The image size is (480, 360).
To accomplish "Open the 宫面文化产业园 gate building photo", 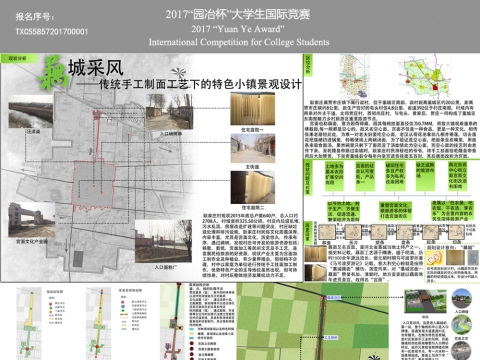I will pyautogui.click(x=32, y=220).
